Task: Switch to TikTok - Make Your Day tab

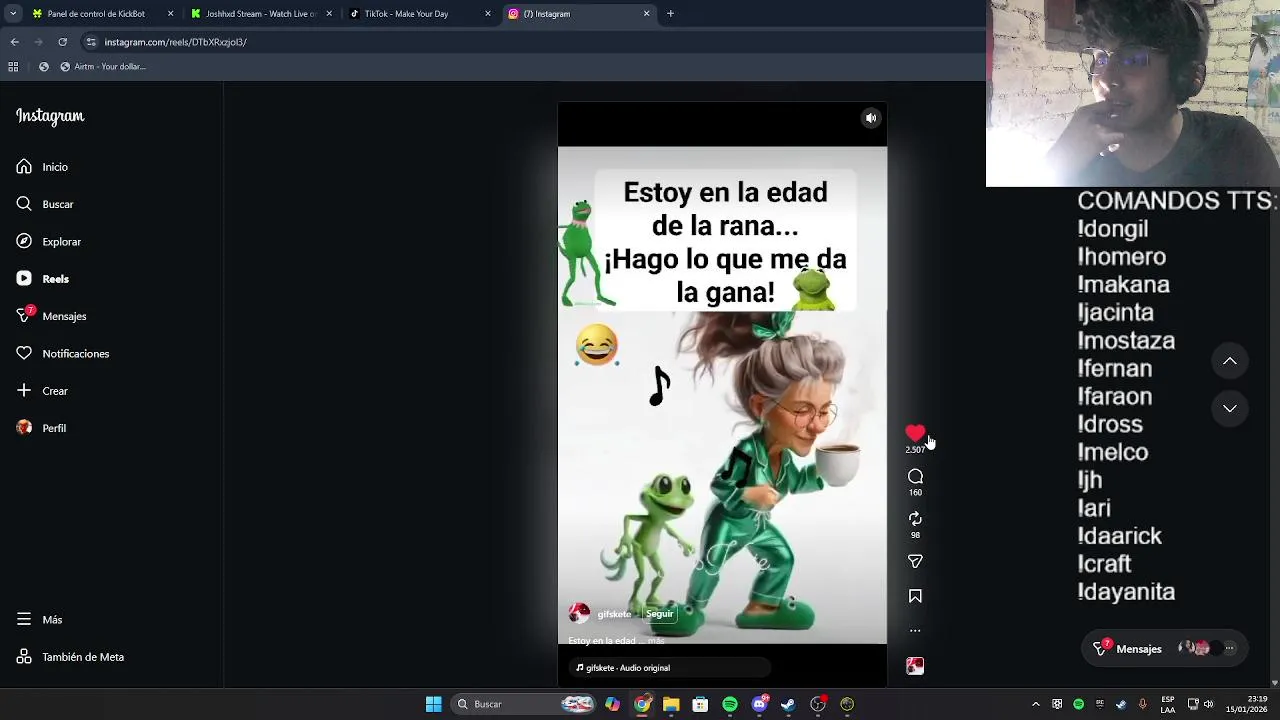Action: coord(418,14)
